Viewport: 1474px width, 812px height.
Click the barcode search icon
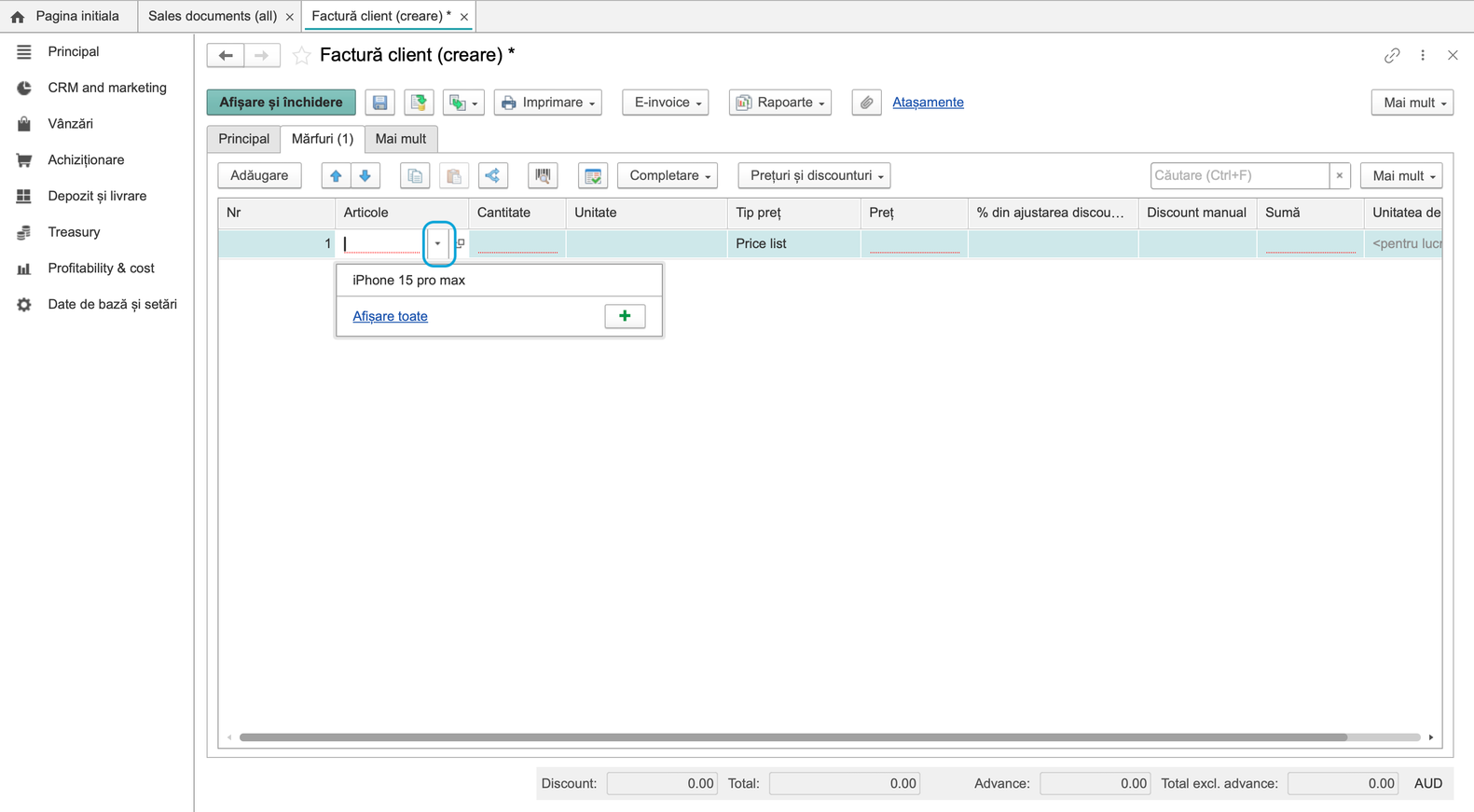[543, 175]
